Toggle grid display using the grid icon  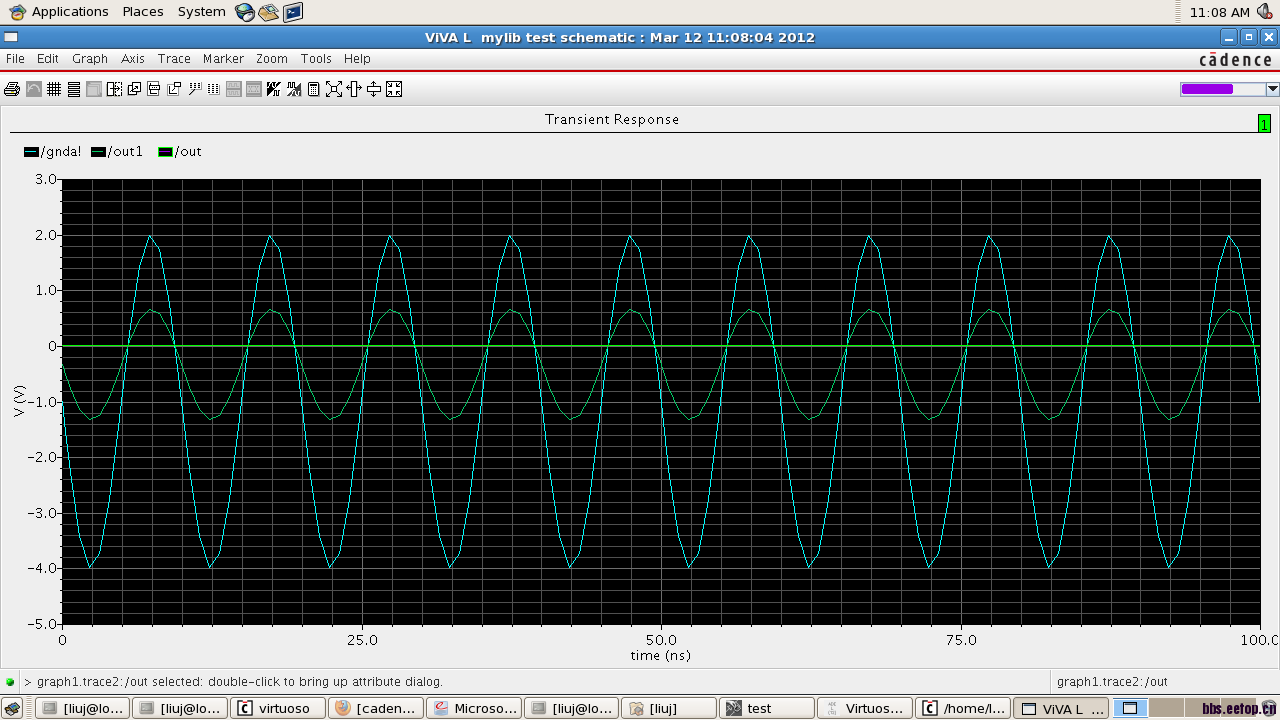[54, 89]
